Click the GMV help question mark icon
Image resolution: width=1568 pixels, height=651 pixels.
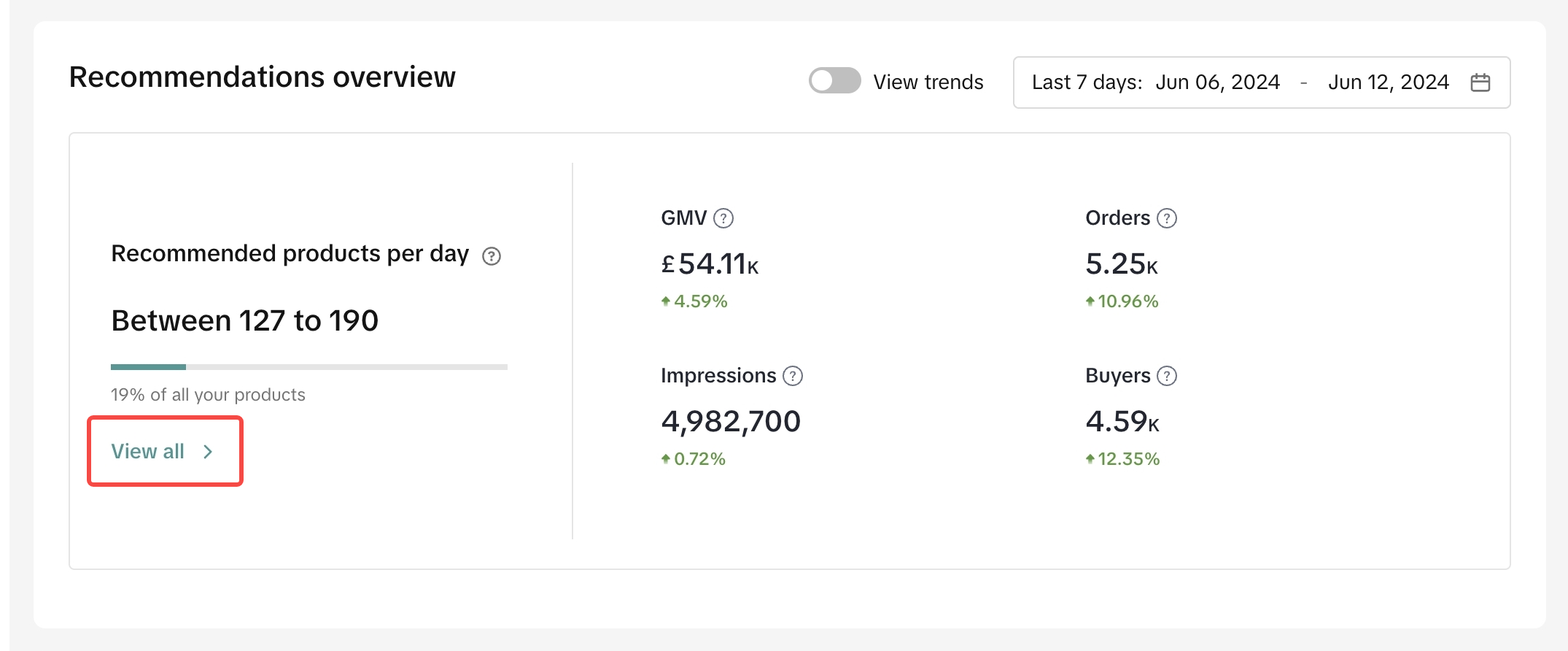[x=723, y=218]
